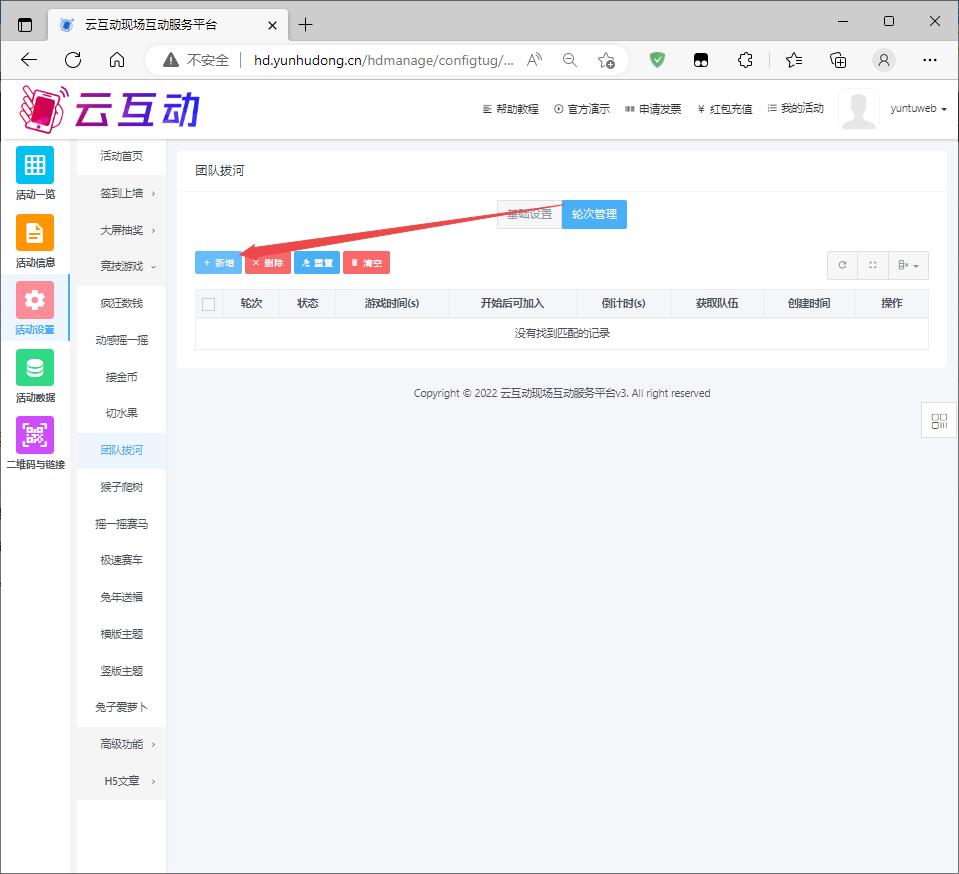Select the 轮次管理 tab
Viewport: 959px width, 874px height.
pos(594,215)
